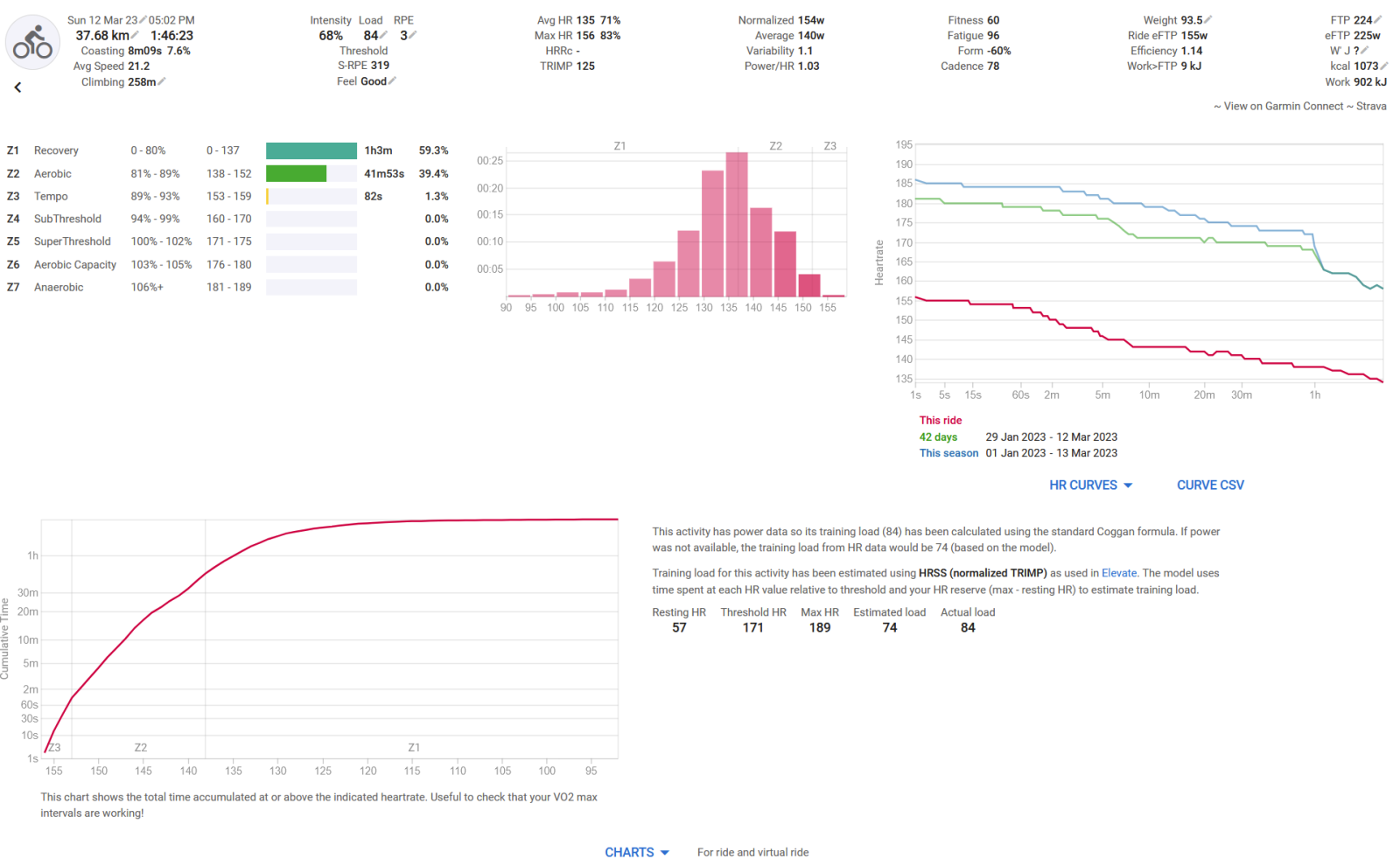Image resolution: width=1400 pixels, height=859 pixels.
Task: Follow the Elevate hyperlink
Action: coord(1119,574)
